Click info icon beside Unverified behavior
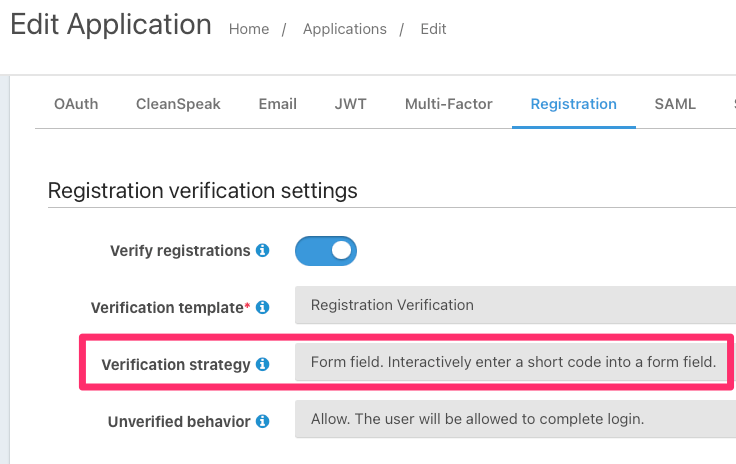Viewport: 736px width, 464px height. click(x=263, y=422)
